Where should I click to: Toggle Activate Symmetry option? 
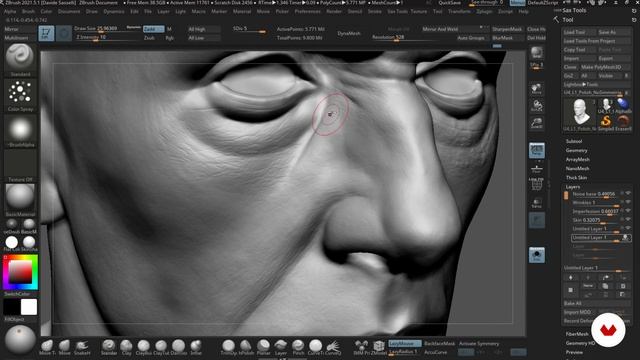479,344
